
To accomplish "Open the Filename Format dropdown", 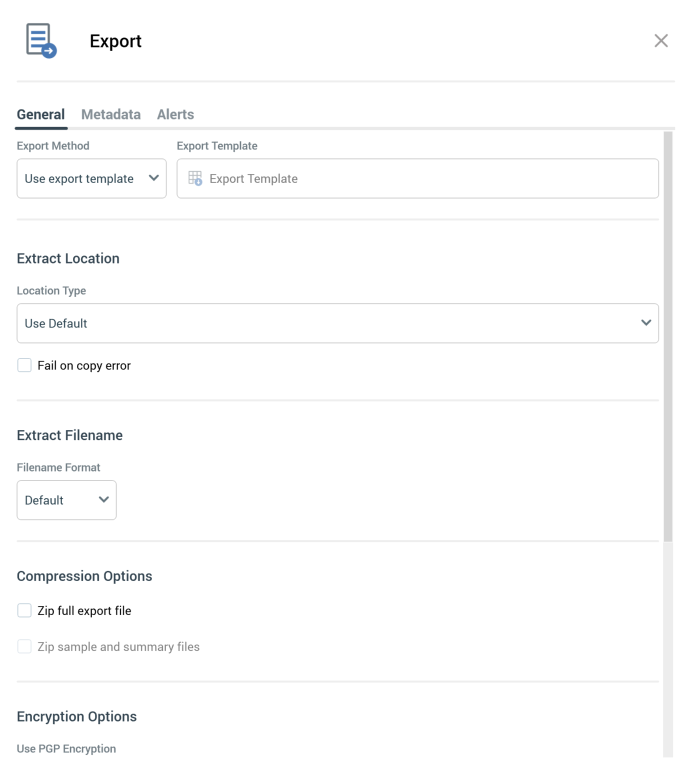I will (66, 500).
